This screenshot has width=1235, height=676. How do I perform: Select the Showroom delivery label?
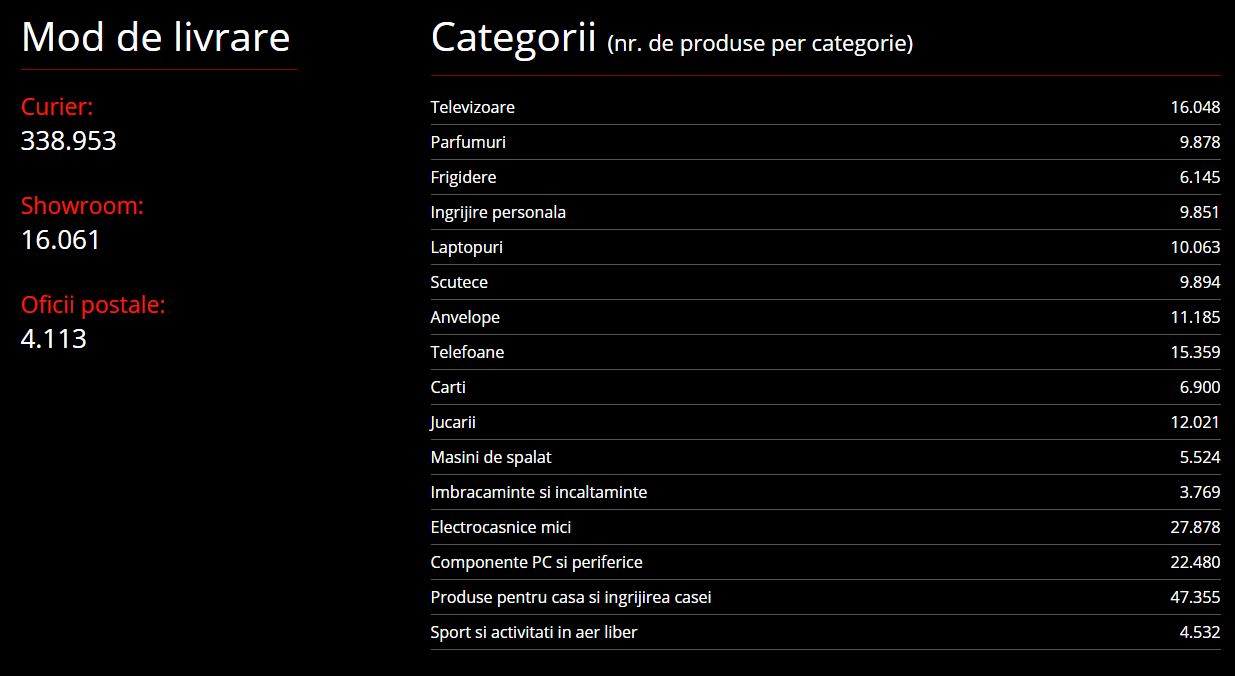pyautogui.click(x=82, y=206)
